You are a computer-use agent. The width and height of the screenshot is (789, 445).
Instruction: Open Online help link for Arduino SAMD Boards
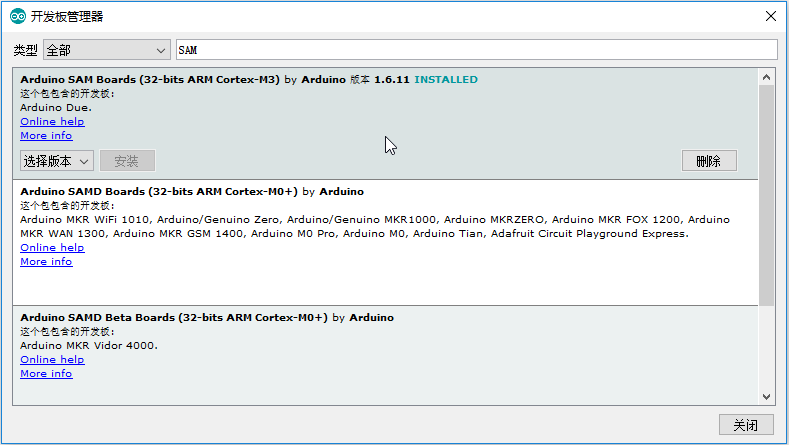[x=52, y=247]
